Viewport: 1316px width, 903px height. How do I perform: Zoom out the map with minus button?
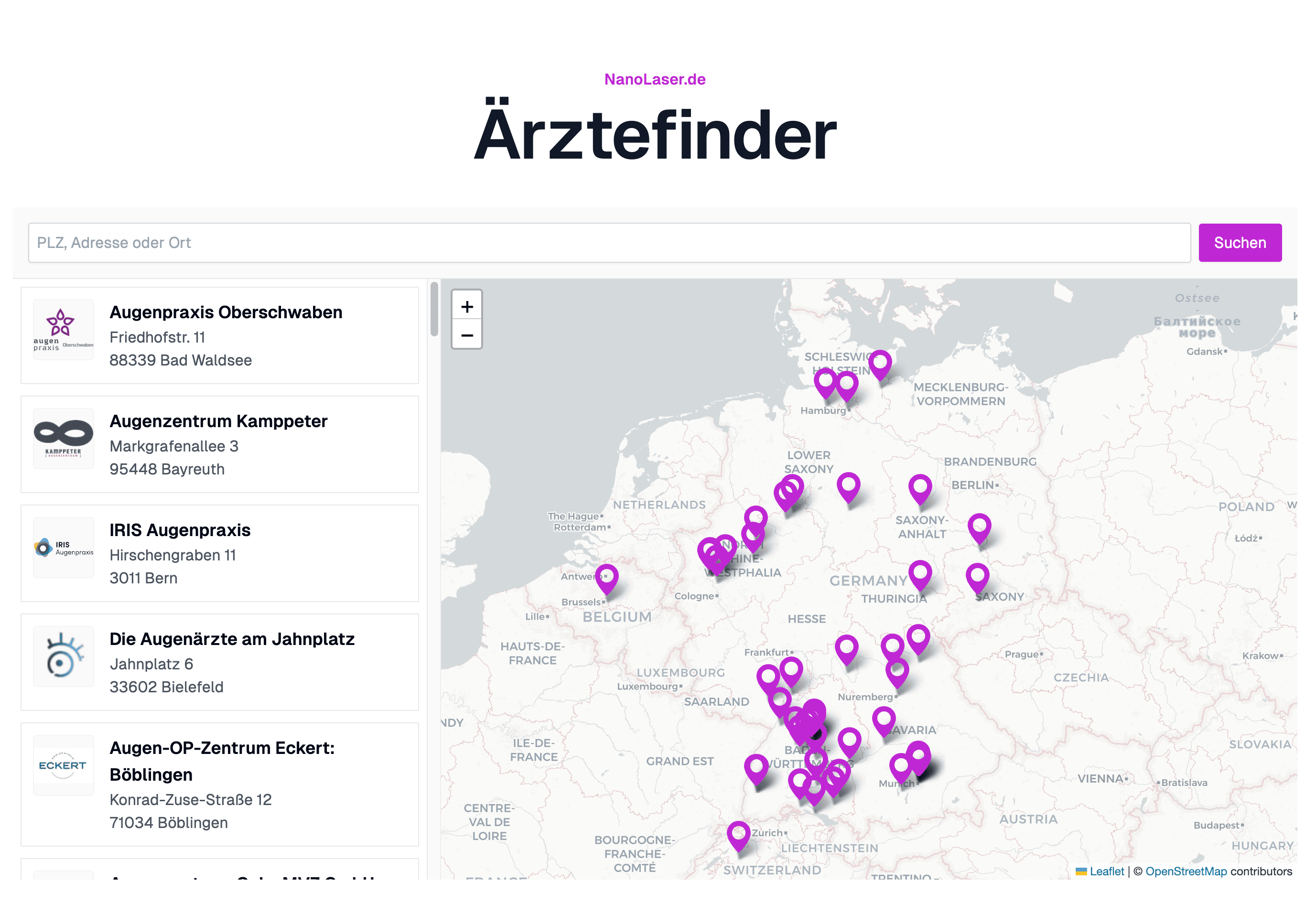tap(466, 335)
